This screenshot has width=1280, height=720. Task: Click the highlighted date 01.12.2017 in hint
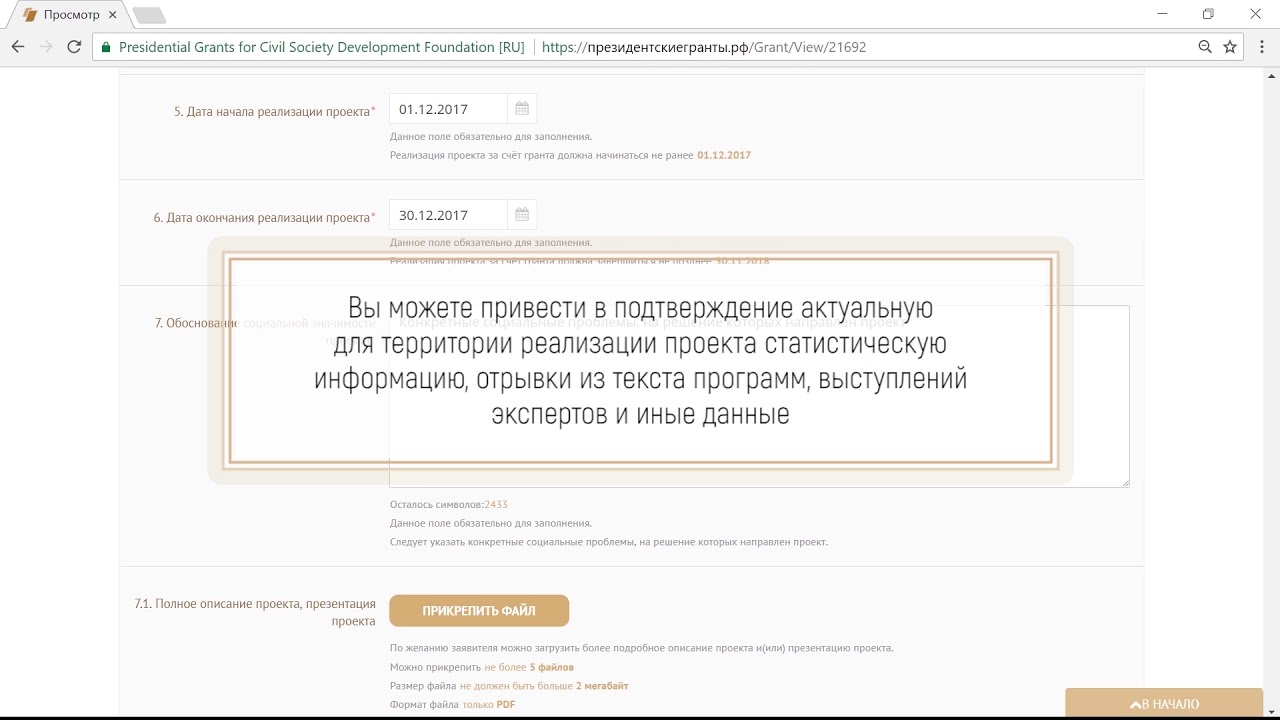(724, 156)
